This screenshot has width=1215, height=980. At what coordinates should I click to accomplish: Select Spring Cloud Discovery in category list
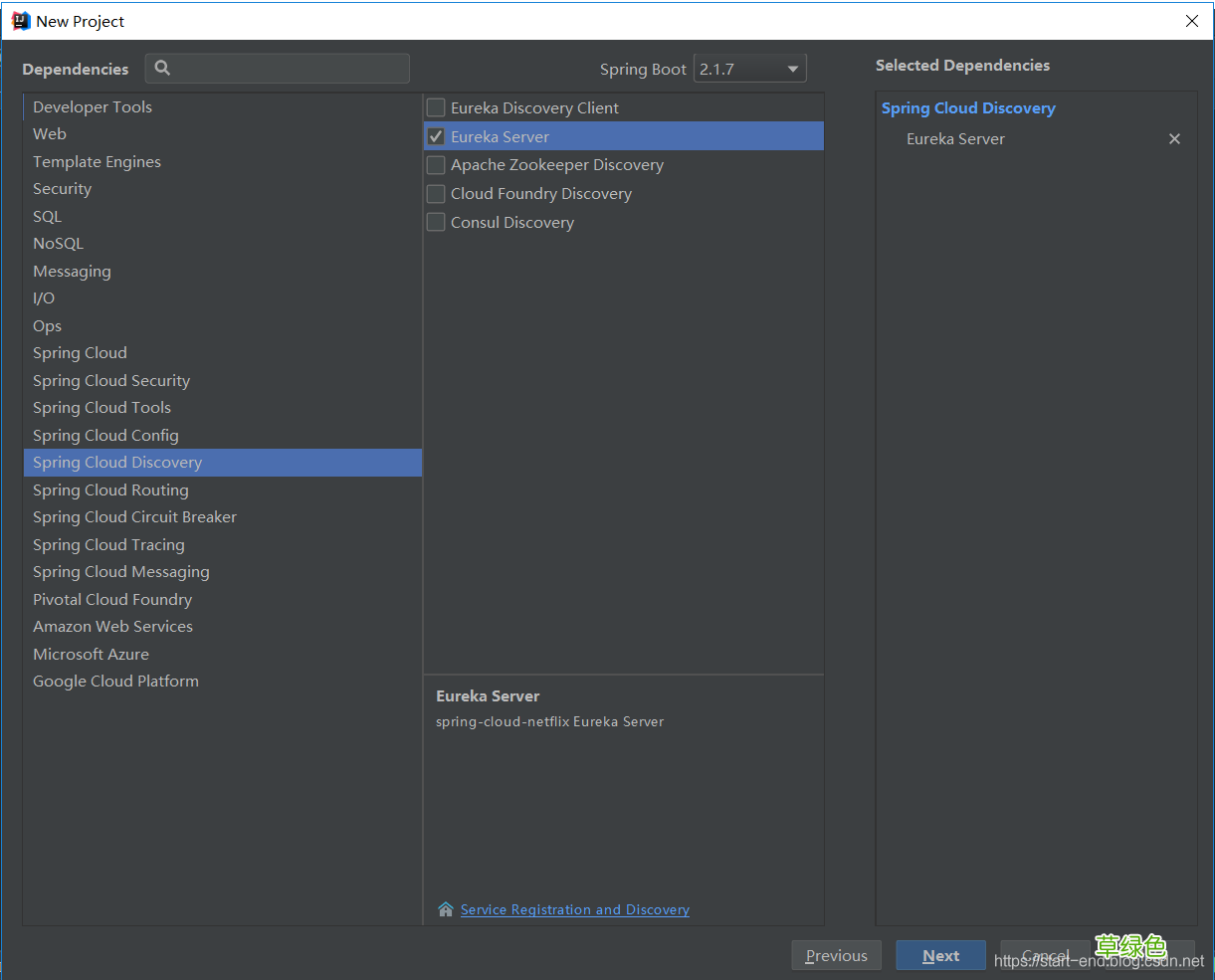223,463
